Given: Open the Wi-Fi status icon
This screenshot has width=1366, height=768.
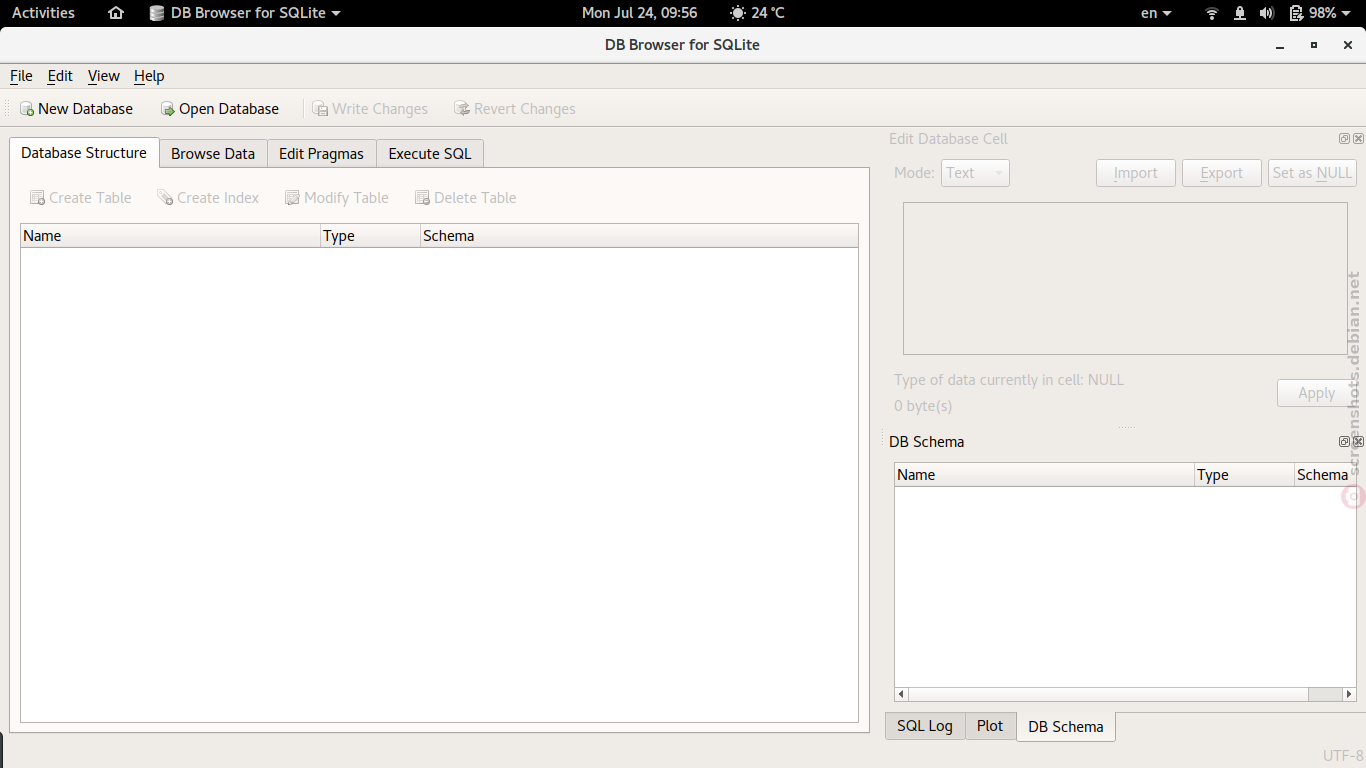Looking at the screenshot, I should point(1212,13).
